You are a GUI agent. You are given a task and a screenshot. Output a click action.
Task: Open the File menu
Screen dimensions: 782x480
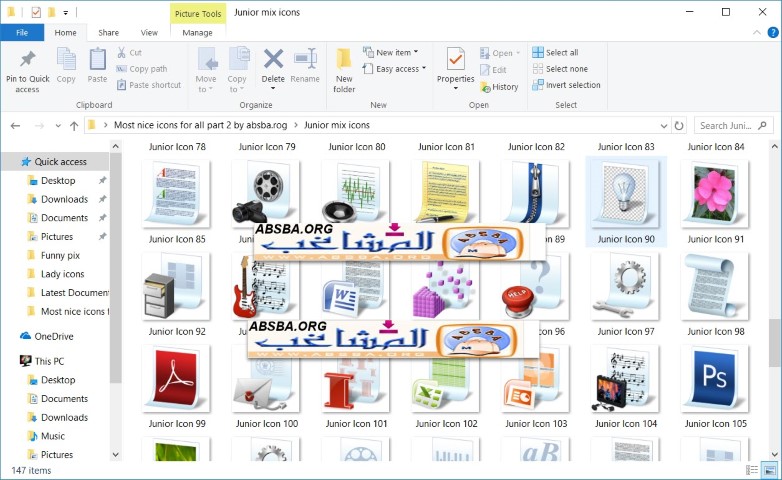(22, 32)
